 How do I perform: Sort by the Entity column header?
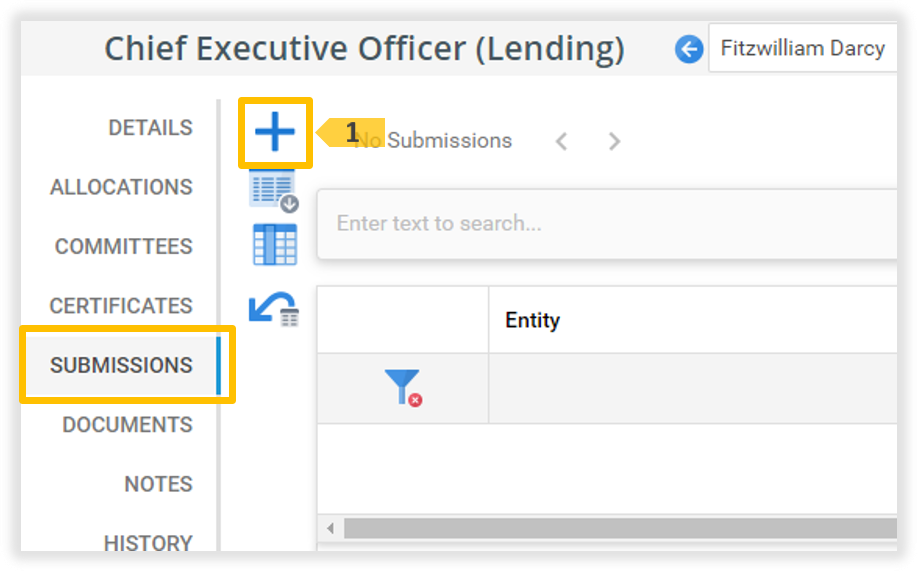[533, 320]
